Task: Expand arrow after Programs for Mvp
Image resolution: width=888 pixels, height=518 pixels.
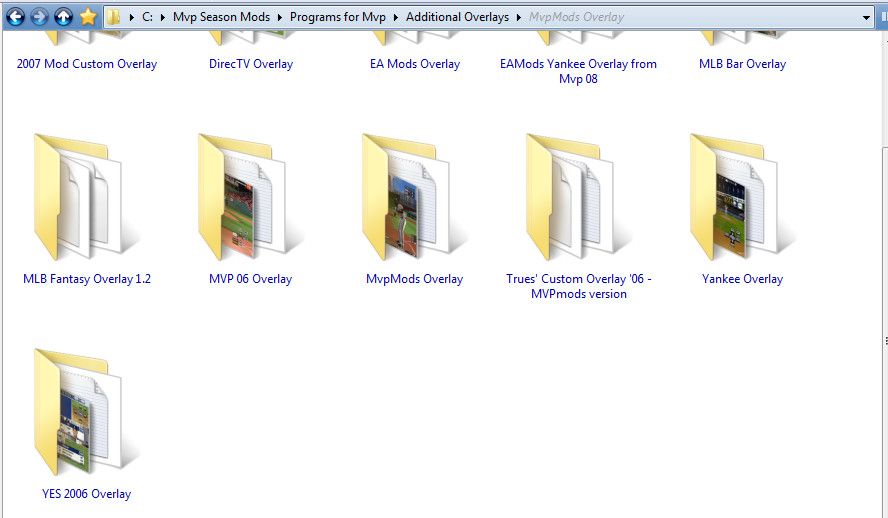Action: (x=395, y=18)
